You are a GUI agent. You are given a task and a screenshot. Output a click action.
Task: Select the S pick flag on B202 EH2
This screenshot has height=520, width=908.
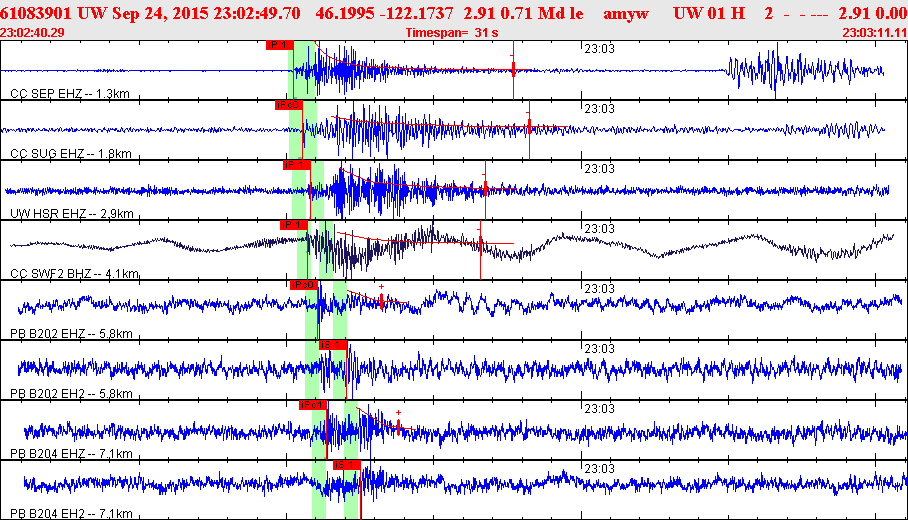332,345
